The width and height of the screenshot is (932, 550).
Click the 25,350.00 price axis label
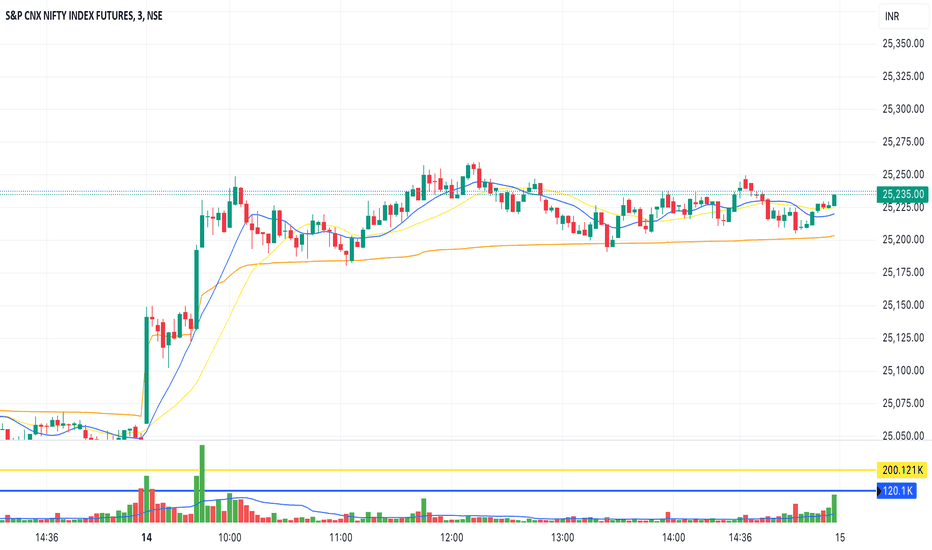[903, 43]
